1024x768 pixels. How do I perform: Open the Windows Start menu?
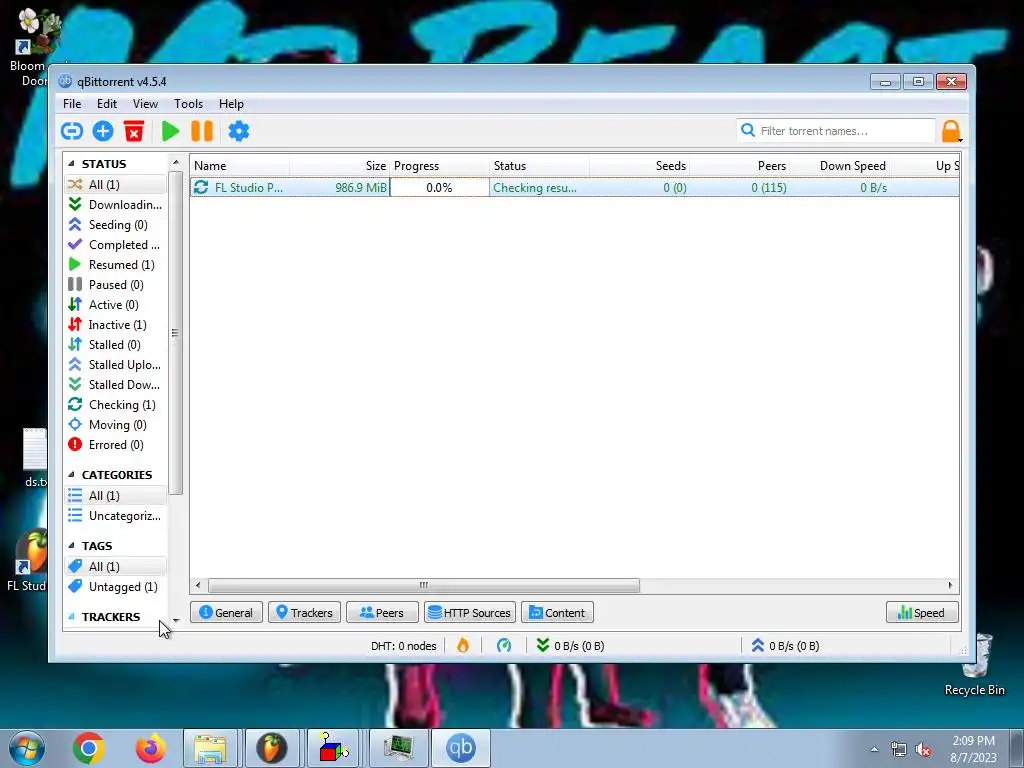[27, 748]
